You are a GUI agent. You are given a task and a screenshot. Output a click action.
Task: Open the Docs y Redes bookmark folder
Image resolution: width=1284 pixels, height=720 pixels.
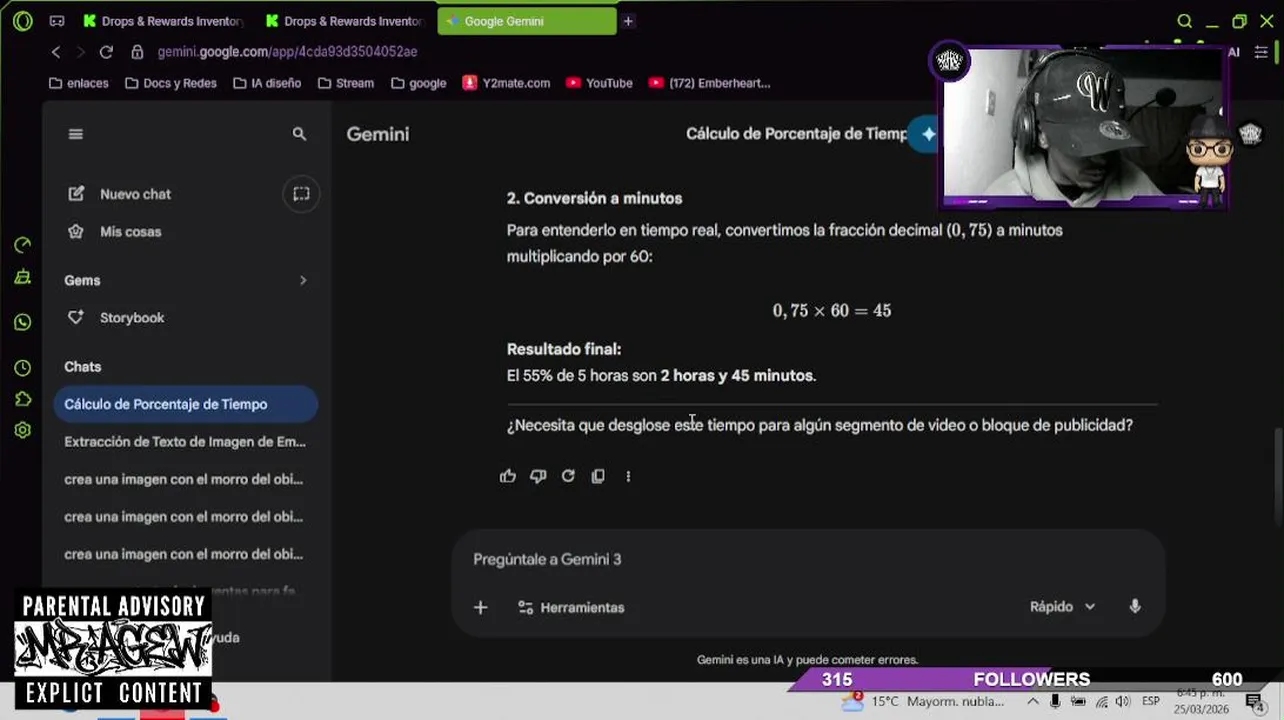[170, 83]
